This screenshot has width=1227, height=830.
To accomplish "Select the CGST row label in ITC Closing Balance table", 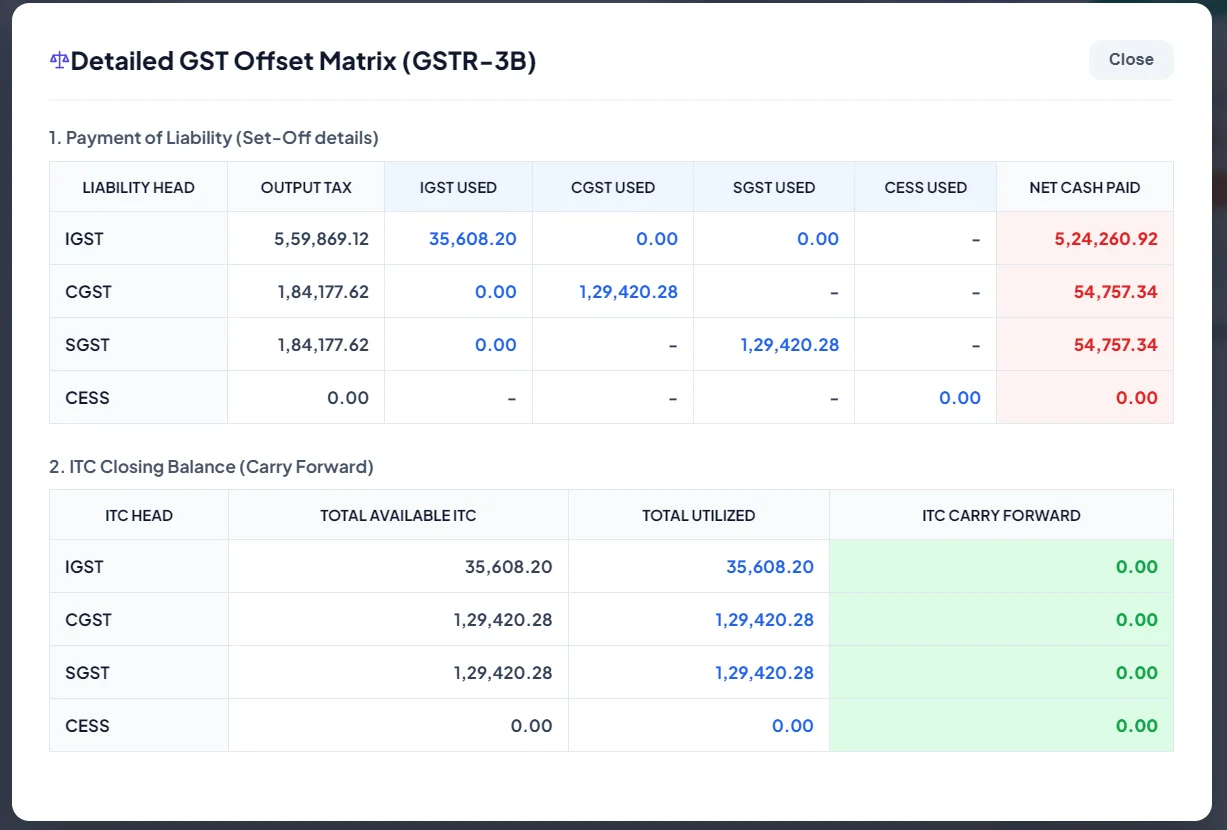I will [88, 620].
